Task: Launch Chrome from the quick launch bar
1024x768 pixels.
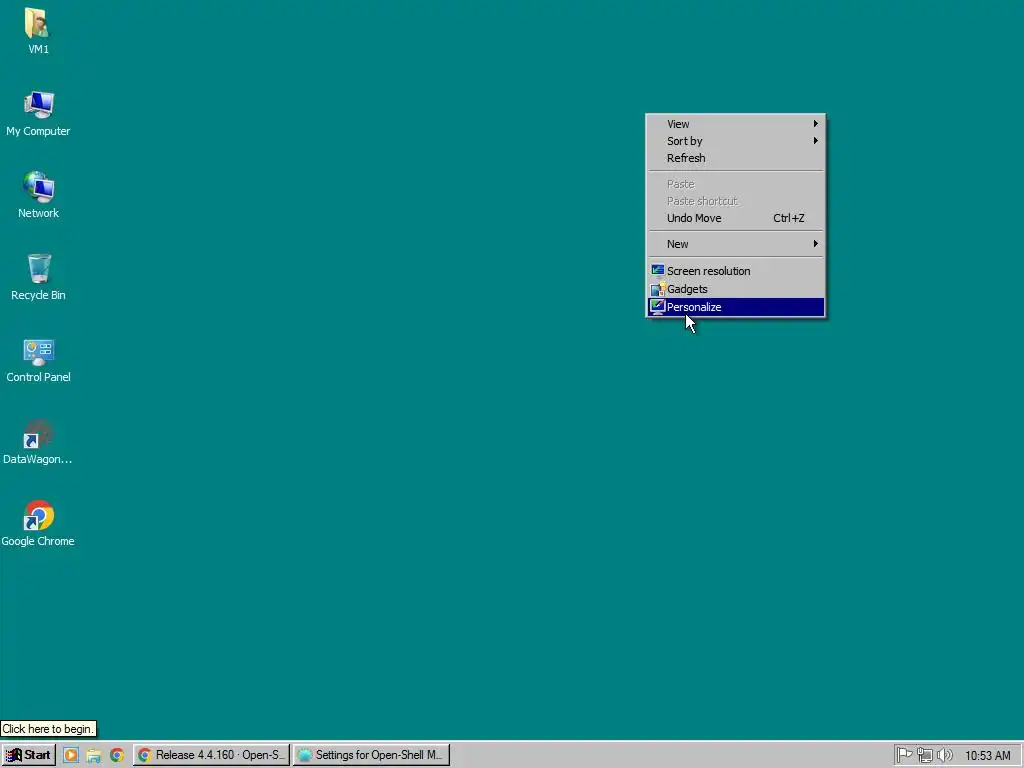Action: pos(117,755)
